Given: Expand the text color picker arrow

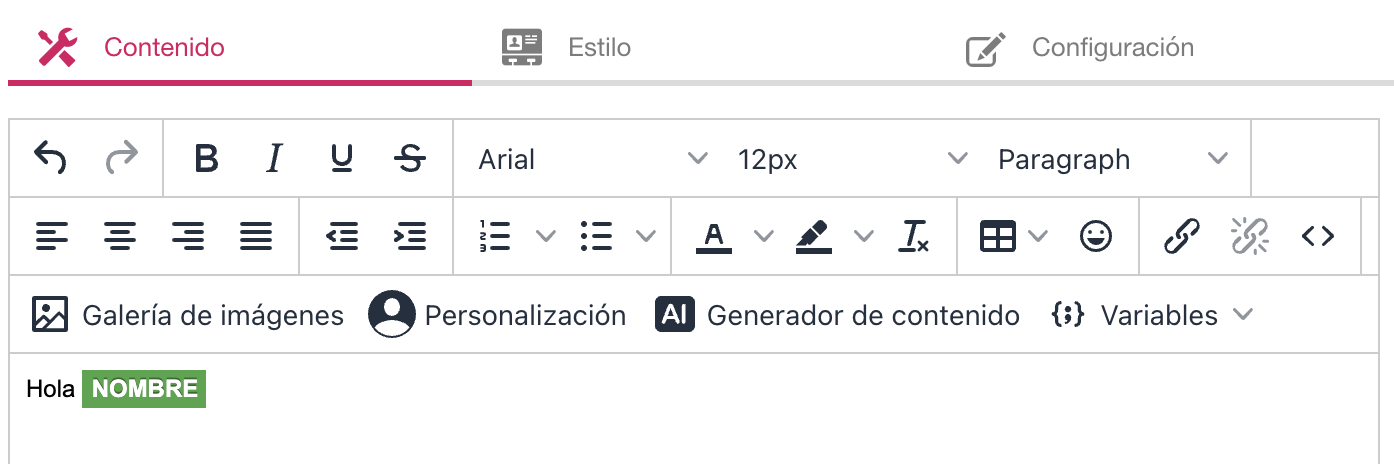Looking at the screenshot, I should (764, 236).
